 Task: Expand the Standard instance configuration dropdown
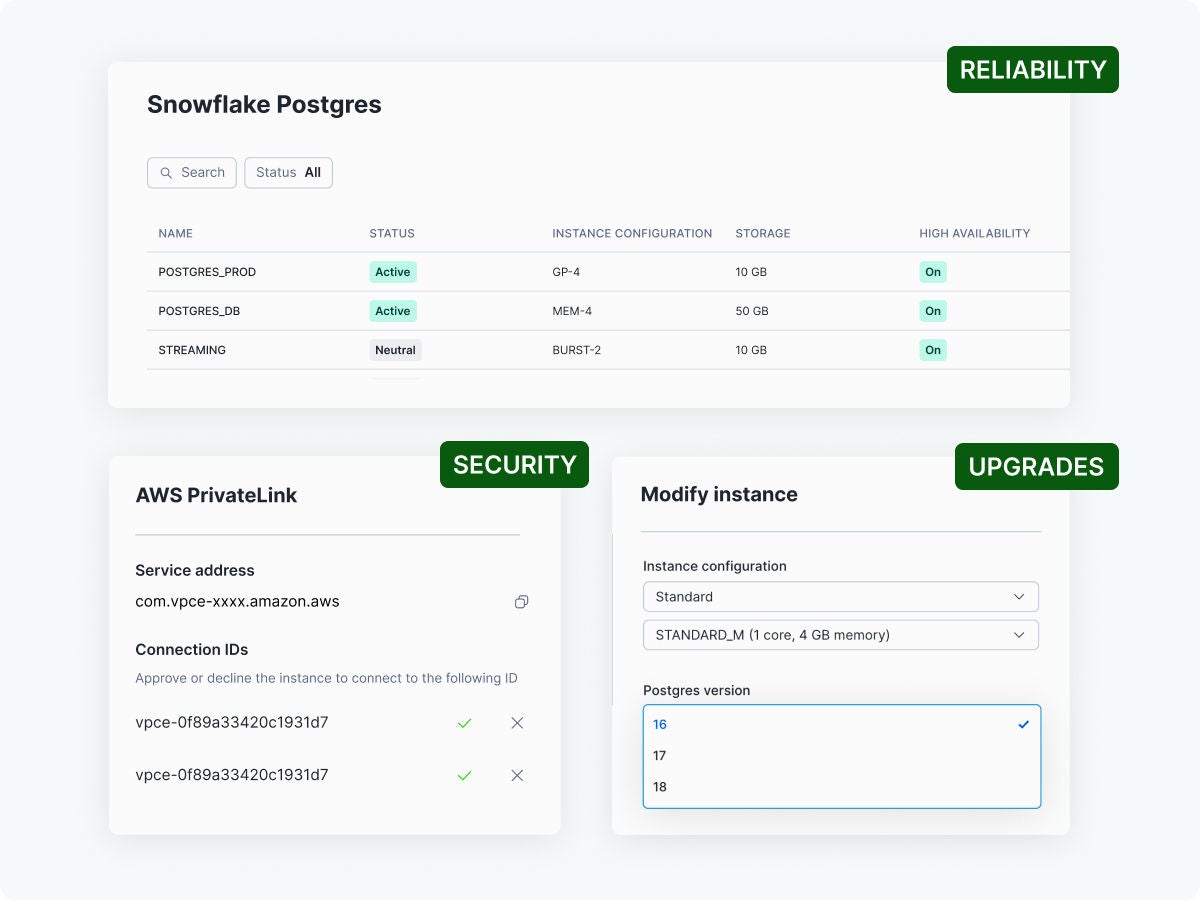[x=840, y=597]
